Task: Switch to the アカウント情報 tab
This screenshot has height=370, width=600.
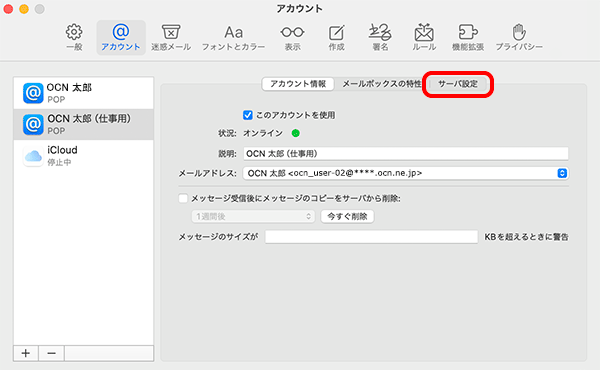Action: tap(298, 84)
